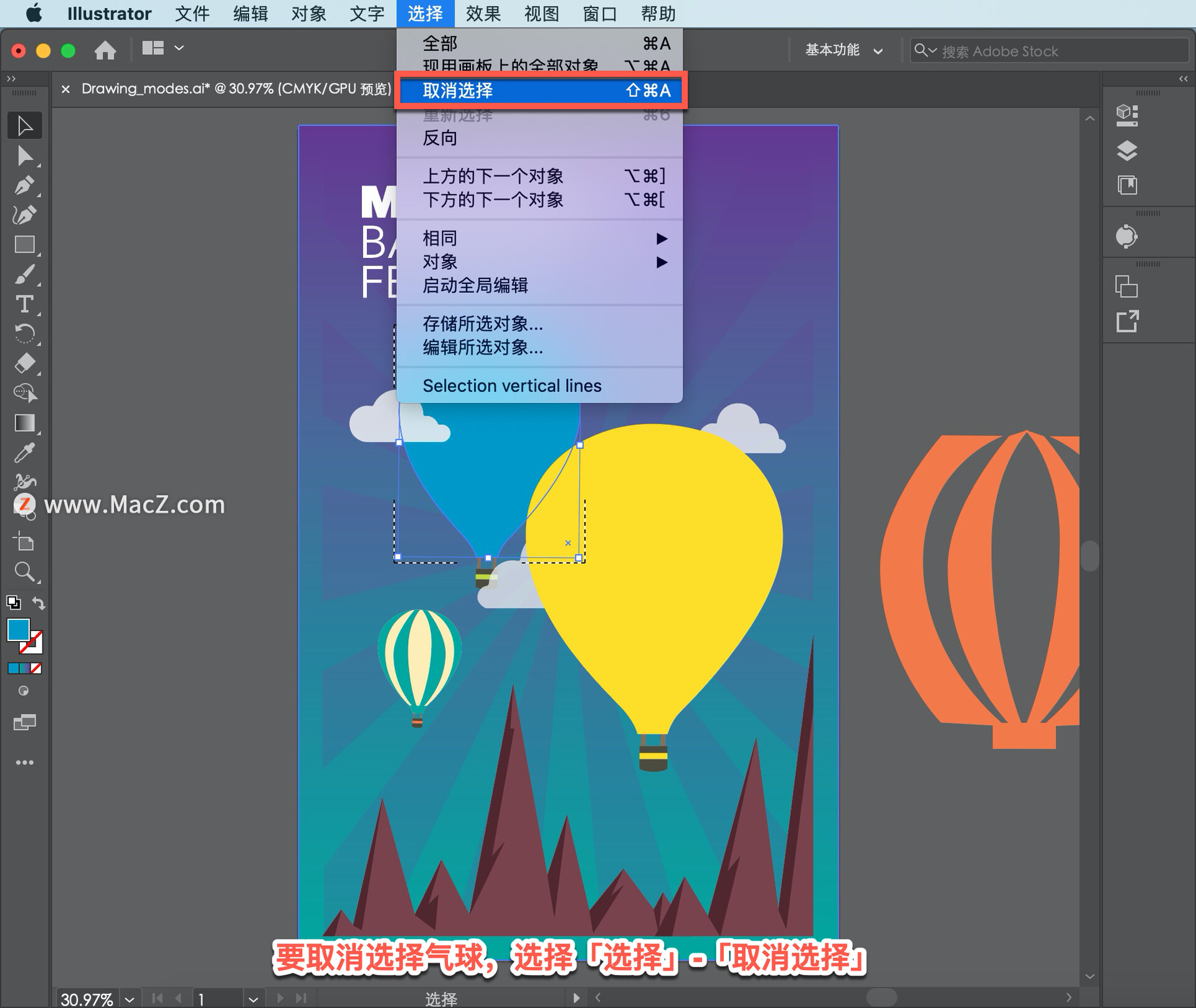
Task: Reset to default fill and stroke
Action: [13, 602]
